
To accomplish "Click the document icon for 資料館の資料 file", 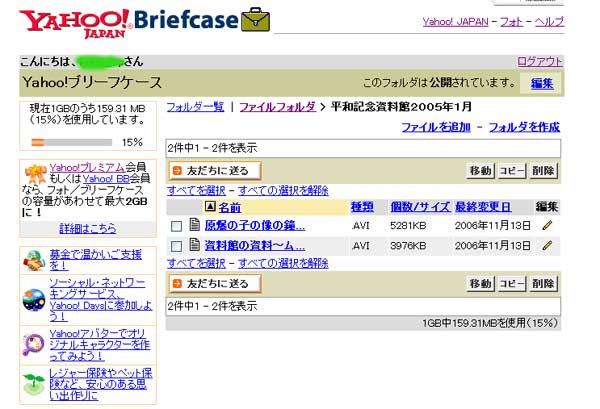I will pos(194,244).
